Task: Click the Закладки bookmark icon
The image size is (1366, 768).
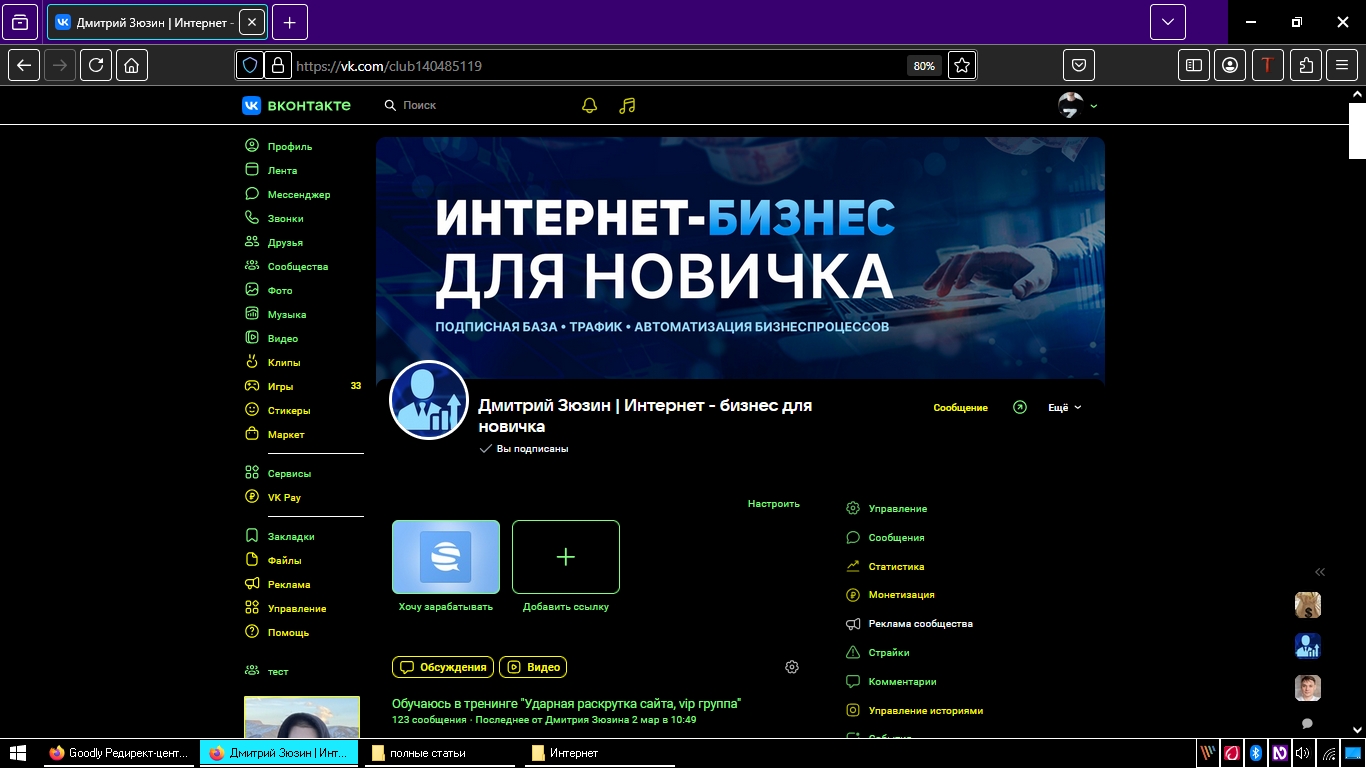Action: [252, 536]
